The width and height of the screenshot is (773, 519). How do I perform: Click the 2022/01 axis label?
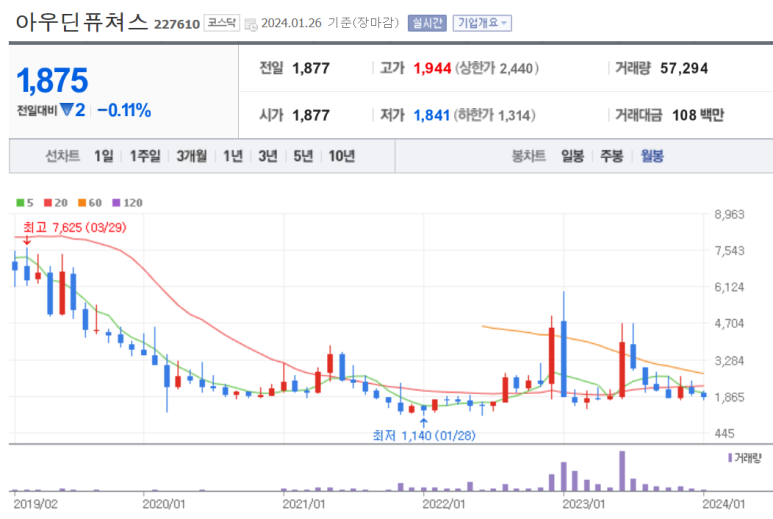pyautogui.click(x=444, y=504)
